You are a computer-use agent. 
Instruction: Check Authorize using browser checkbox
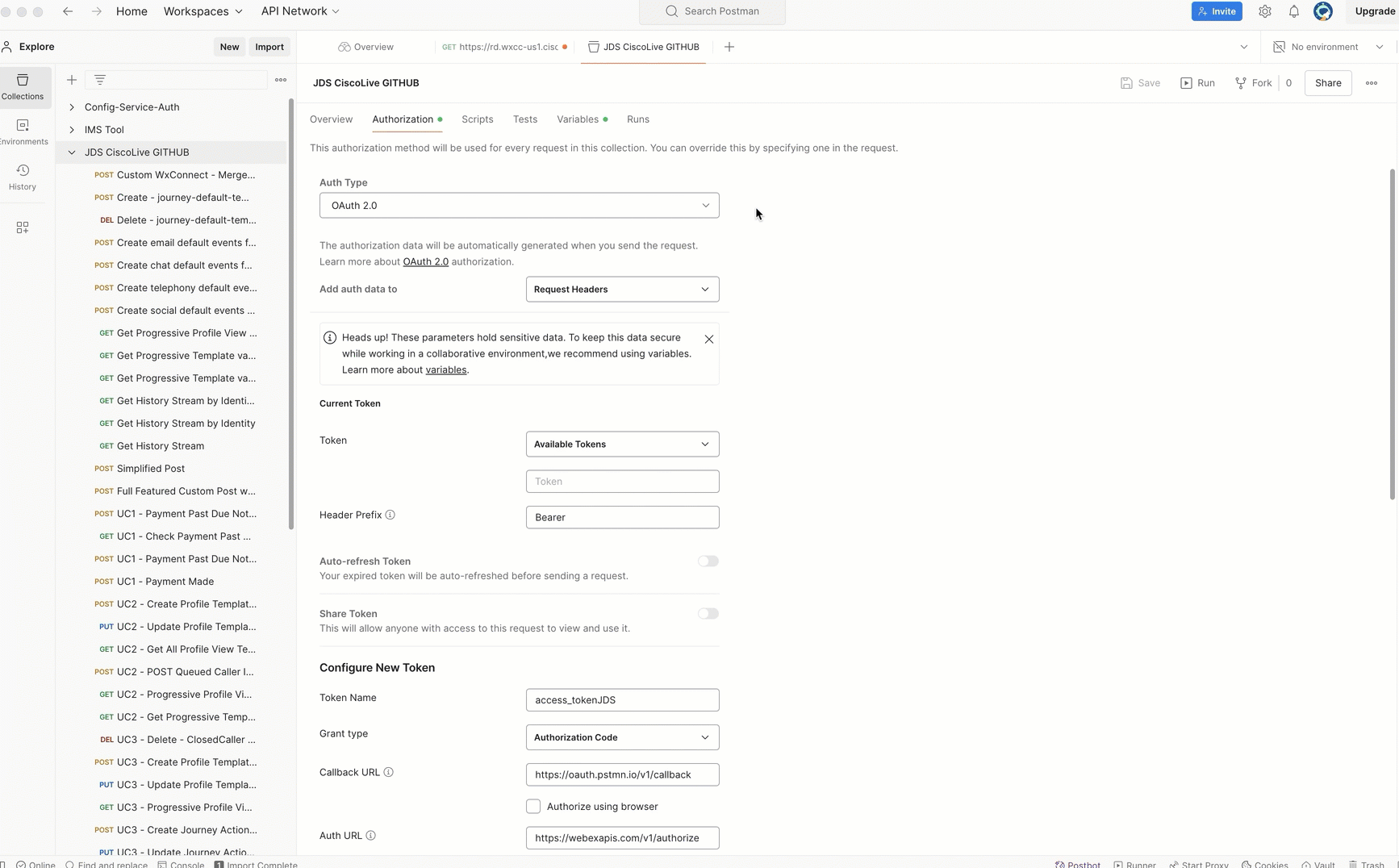(533, 807)
